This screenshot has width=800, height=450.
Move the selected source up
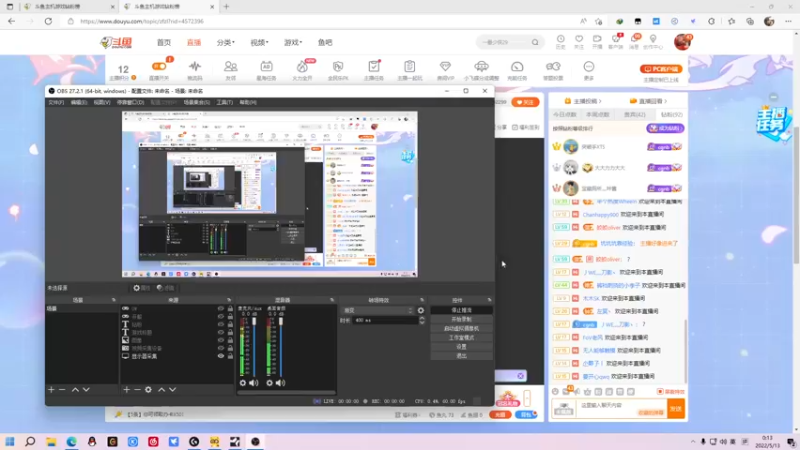pos(161,390)
